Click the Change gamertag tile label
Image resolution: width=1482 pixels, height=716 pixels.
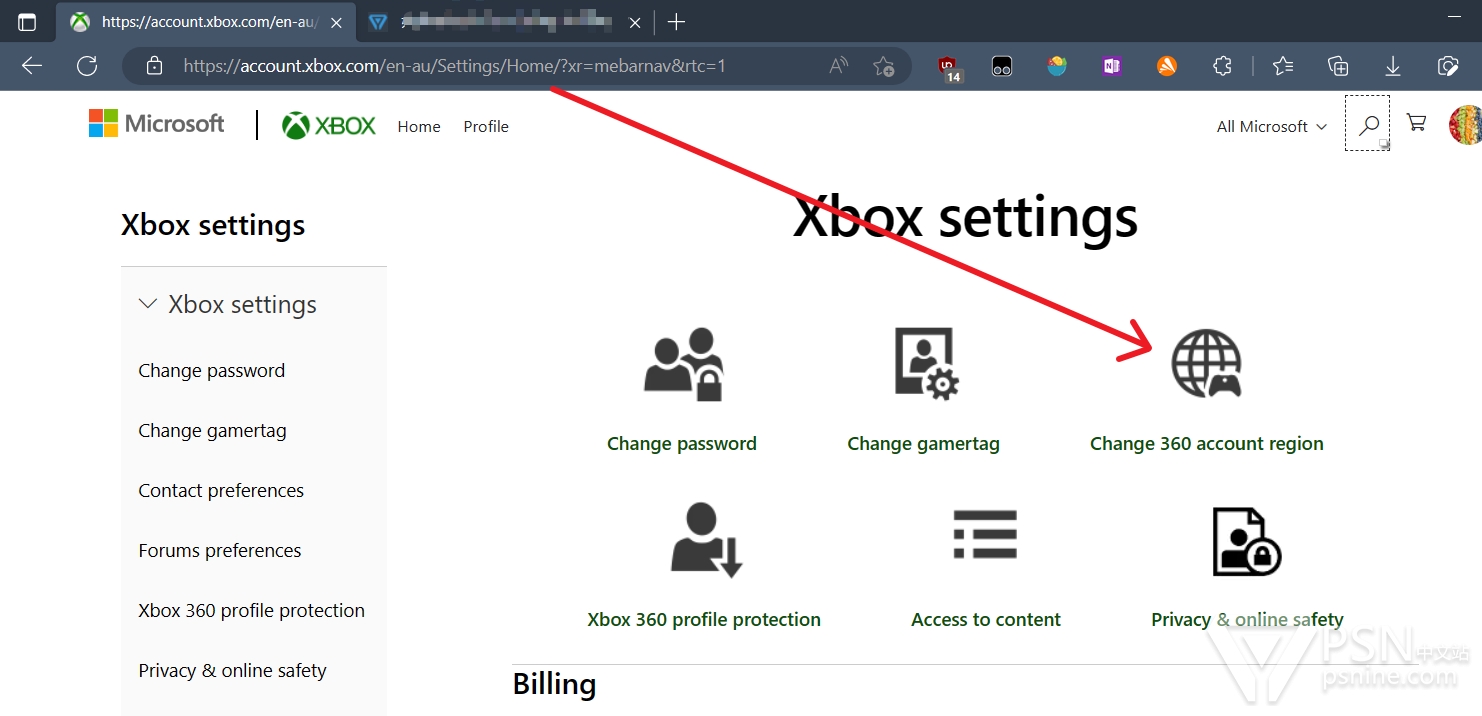(924, 444)
